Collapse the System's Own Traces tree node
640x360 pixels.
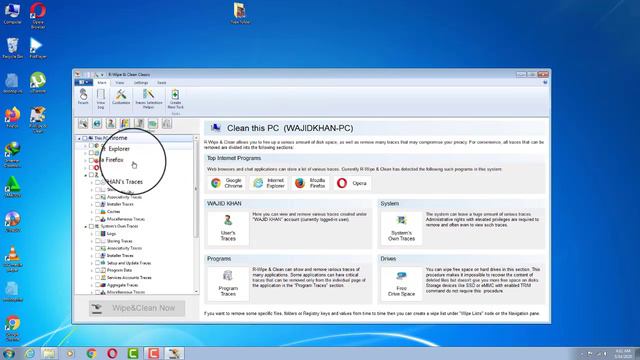(x=86, y=226)
